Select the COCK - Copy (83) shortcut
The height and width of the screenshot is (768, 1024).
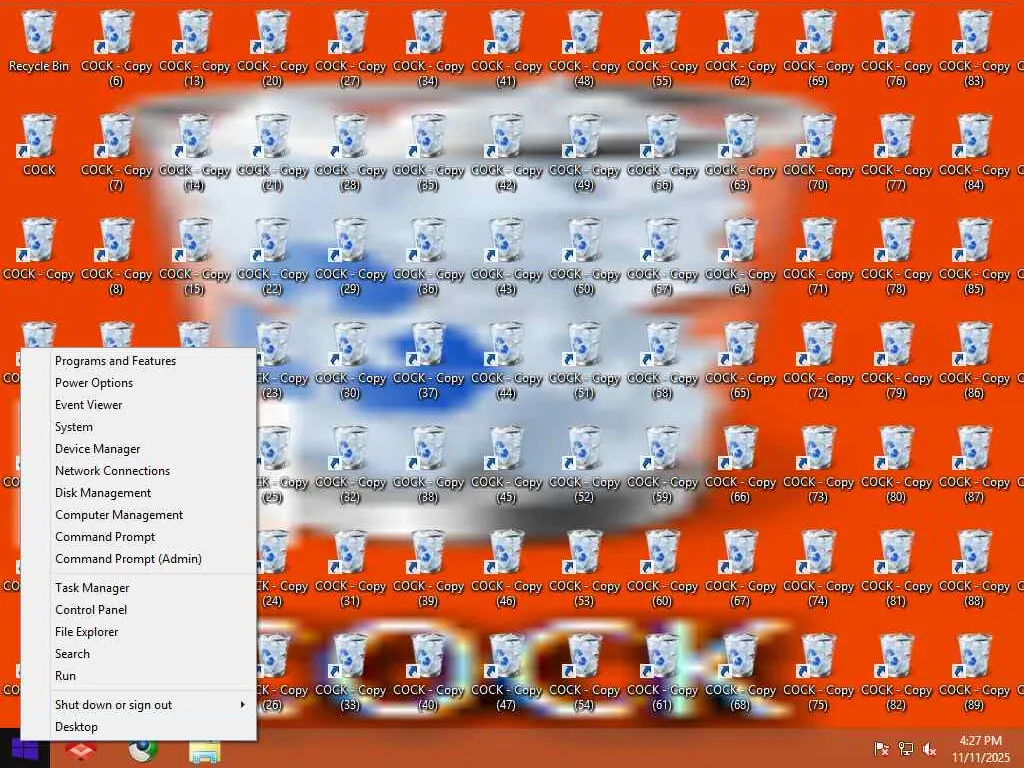(974, 48)
